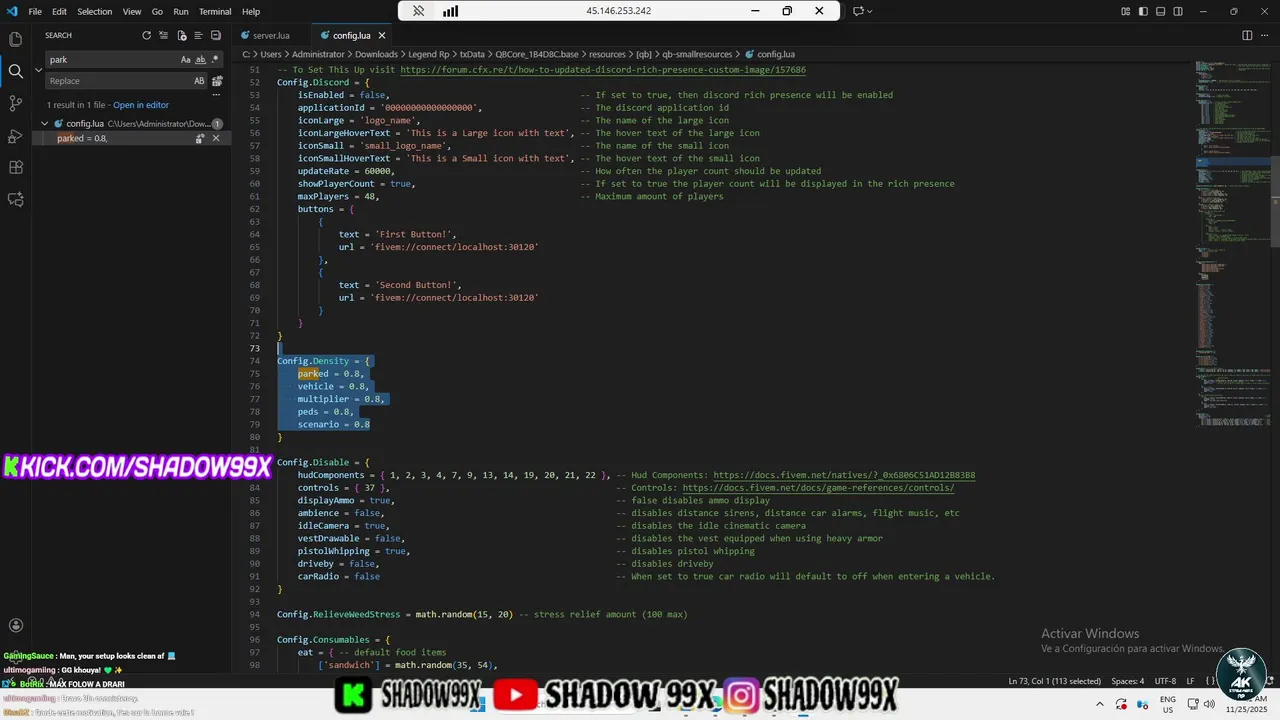Close the config.lua editor tab
The width and height of the screenshot is (1280, 720).
tap(381, 35)
